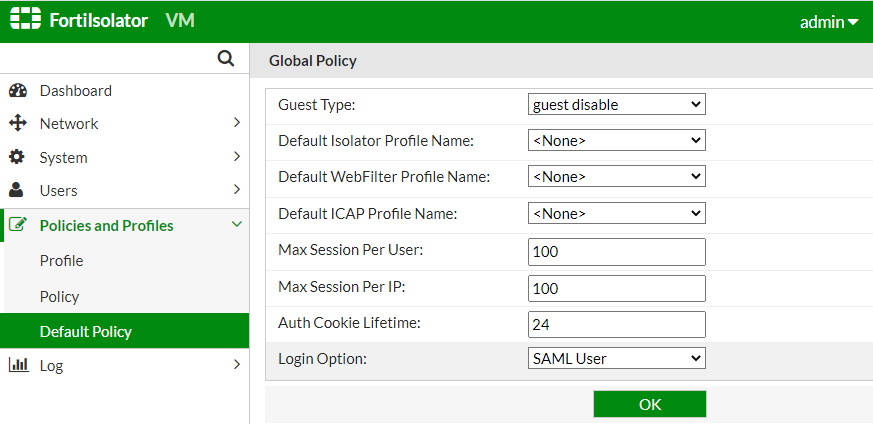
Task: Click the Log bar chart icon
Action: tap(18, 365)
